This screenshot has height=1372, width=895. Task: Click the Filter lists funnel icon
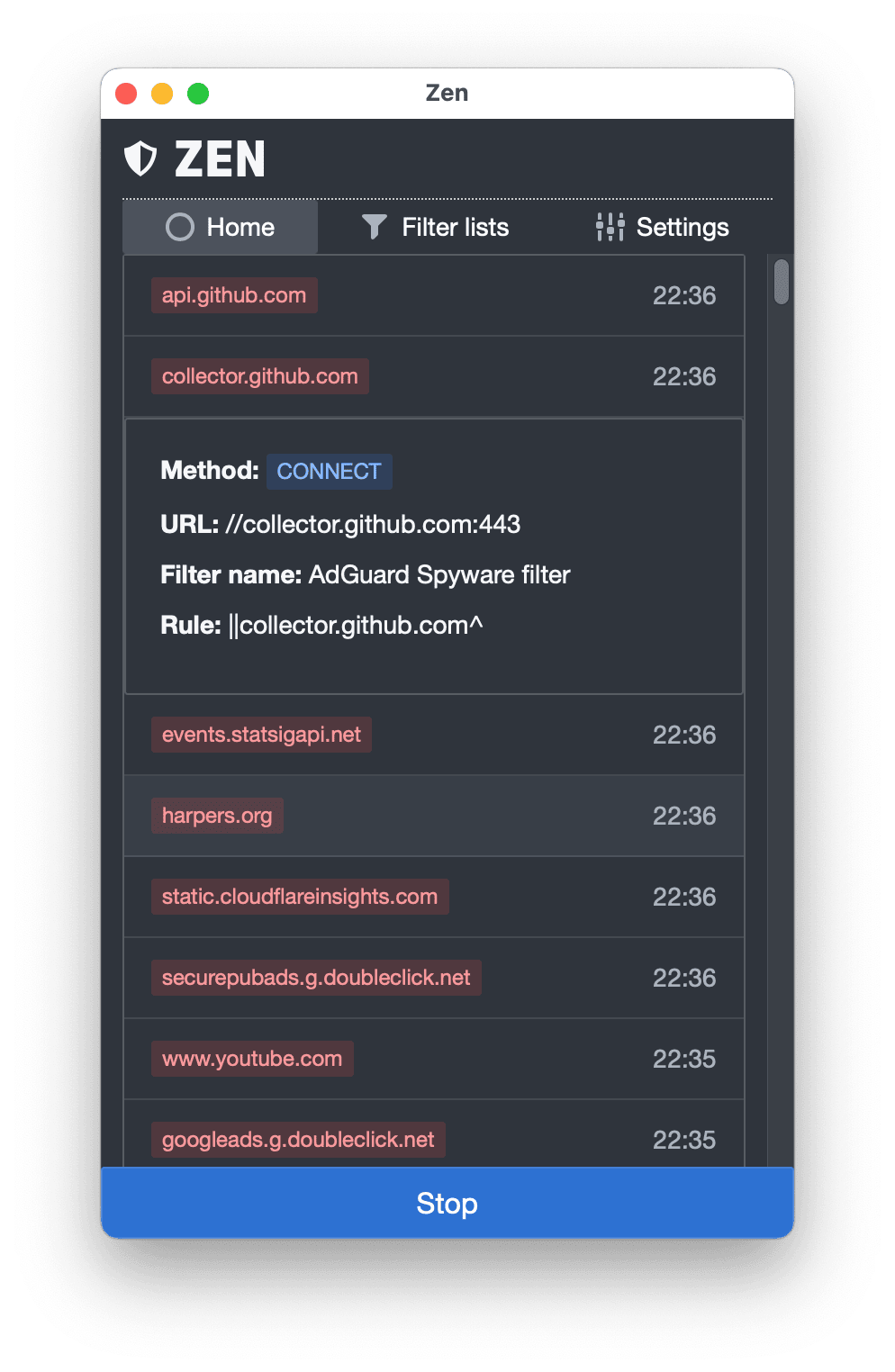[374, 227]
